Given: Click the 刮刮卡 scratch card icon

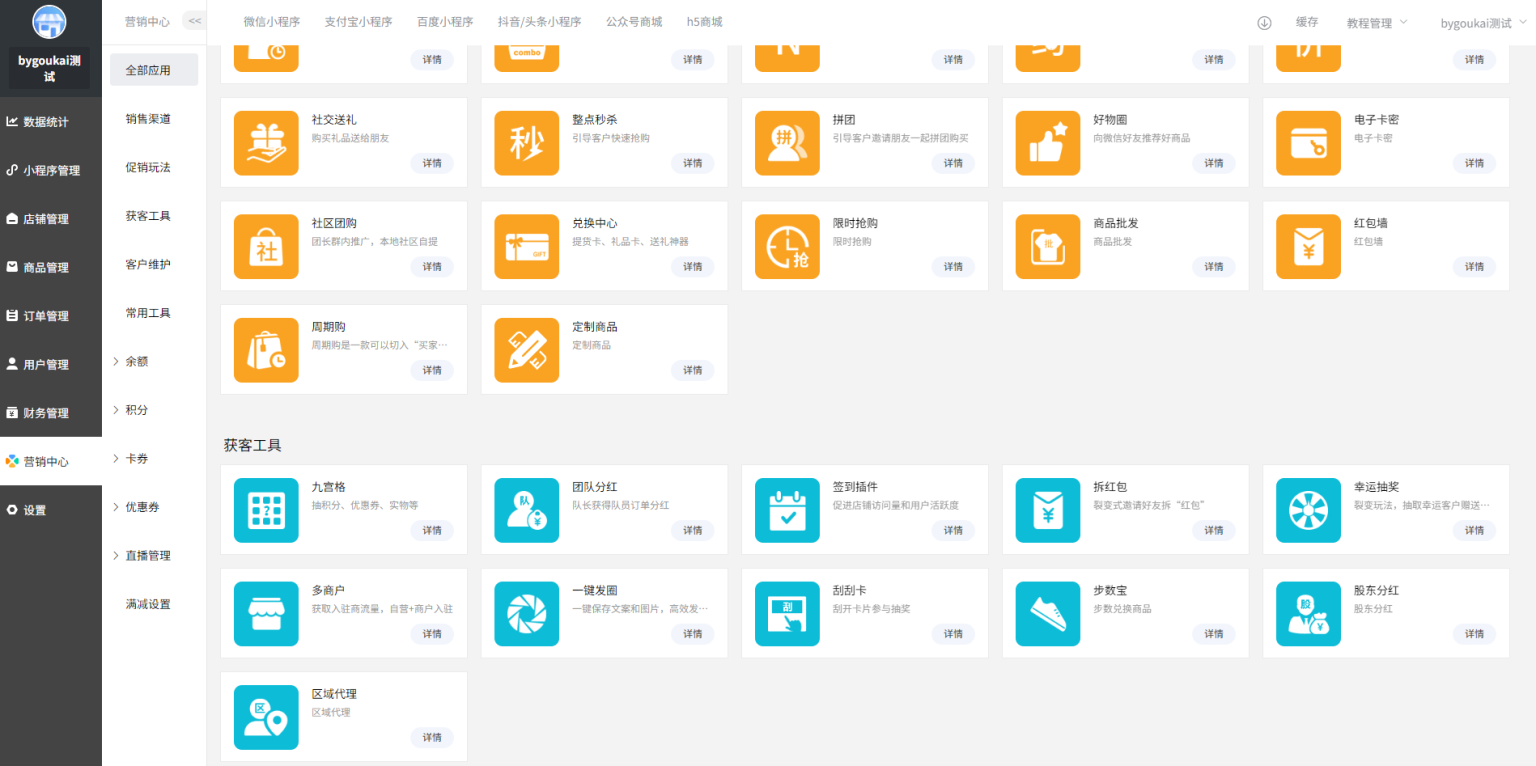Looking at the screenshot, I should point(787,614).
